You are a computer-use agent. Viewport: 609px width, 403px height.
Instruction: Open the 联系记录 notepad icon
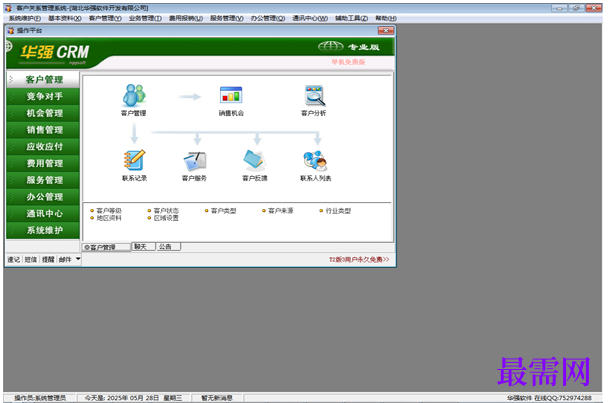(x=134, y=160)
